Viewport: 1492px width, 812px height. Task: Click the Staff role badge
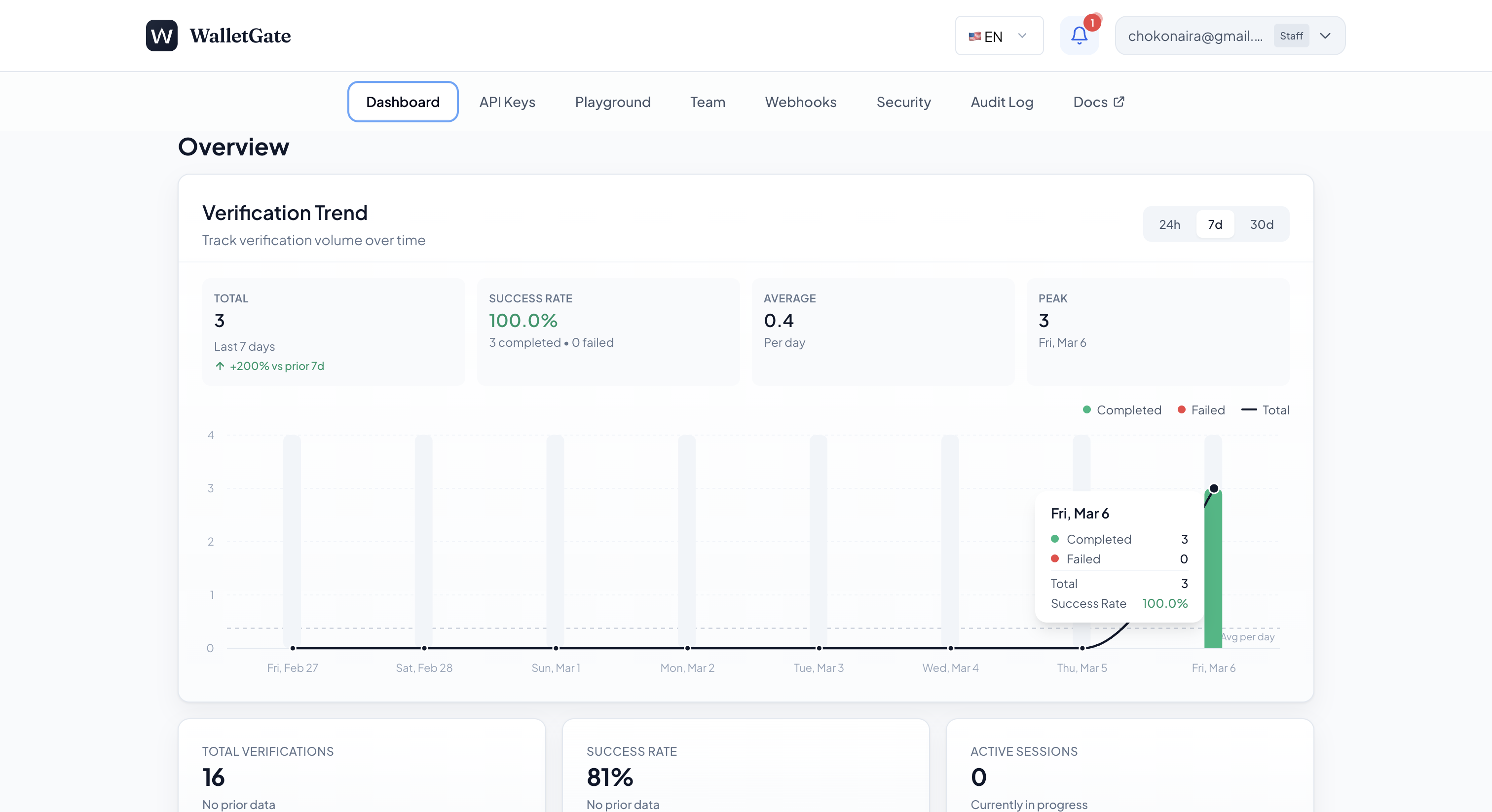coord(1291,36)
